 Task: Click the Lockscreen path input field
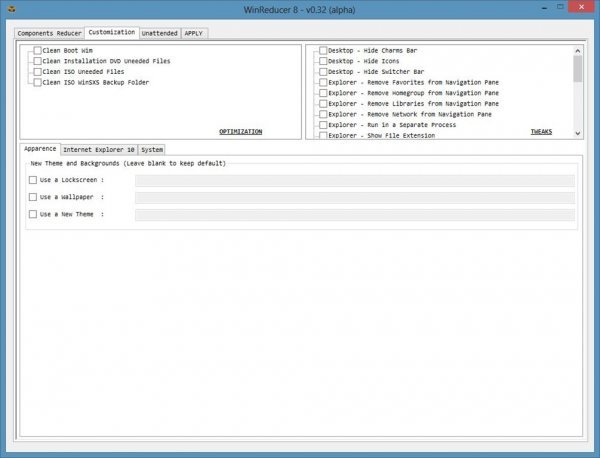(x=355, y=181)
